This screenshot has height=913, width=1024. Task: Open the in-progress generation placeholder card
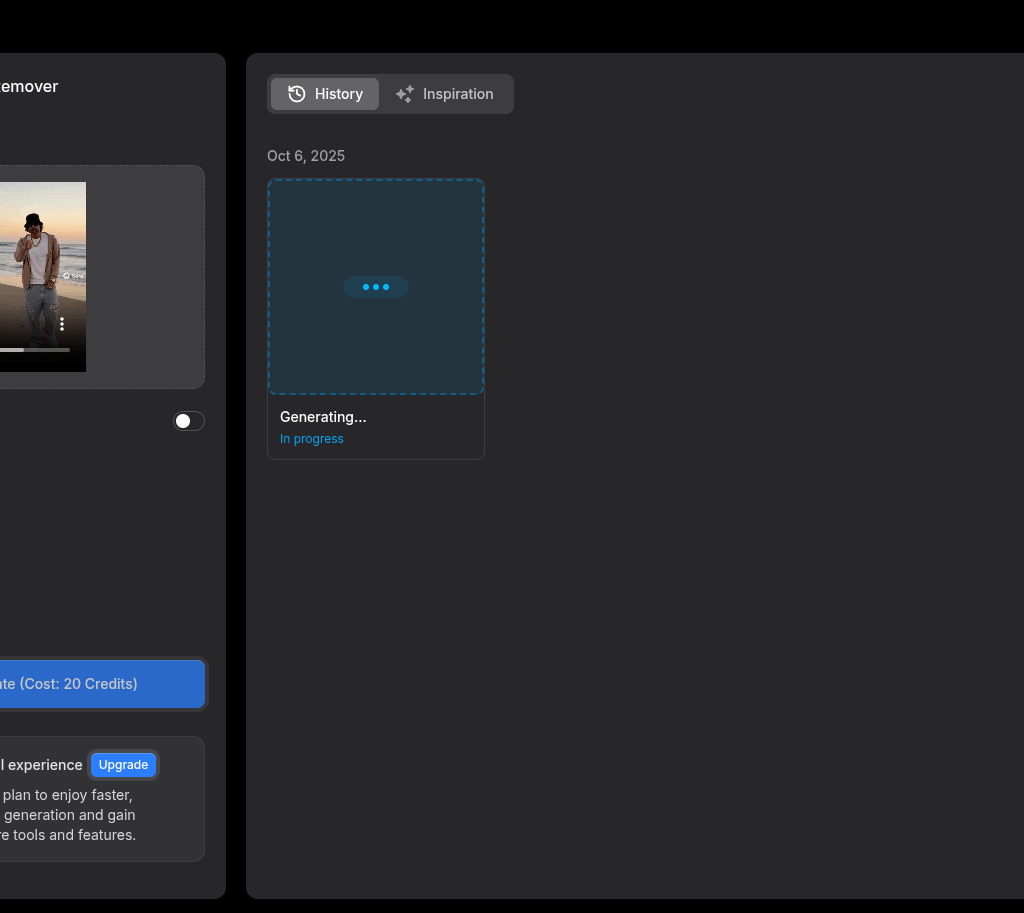[376, 240]
